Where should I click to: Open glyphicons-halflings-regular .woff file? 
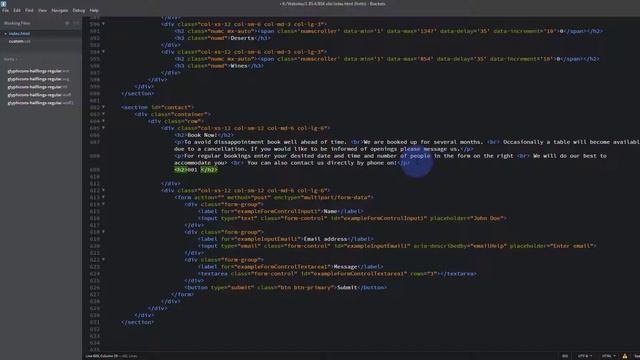coord(39,95)
